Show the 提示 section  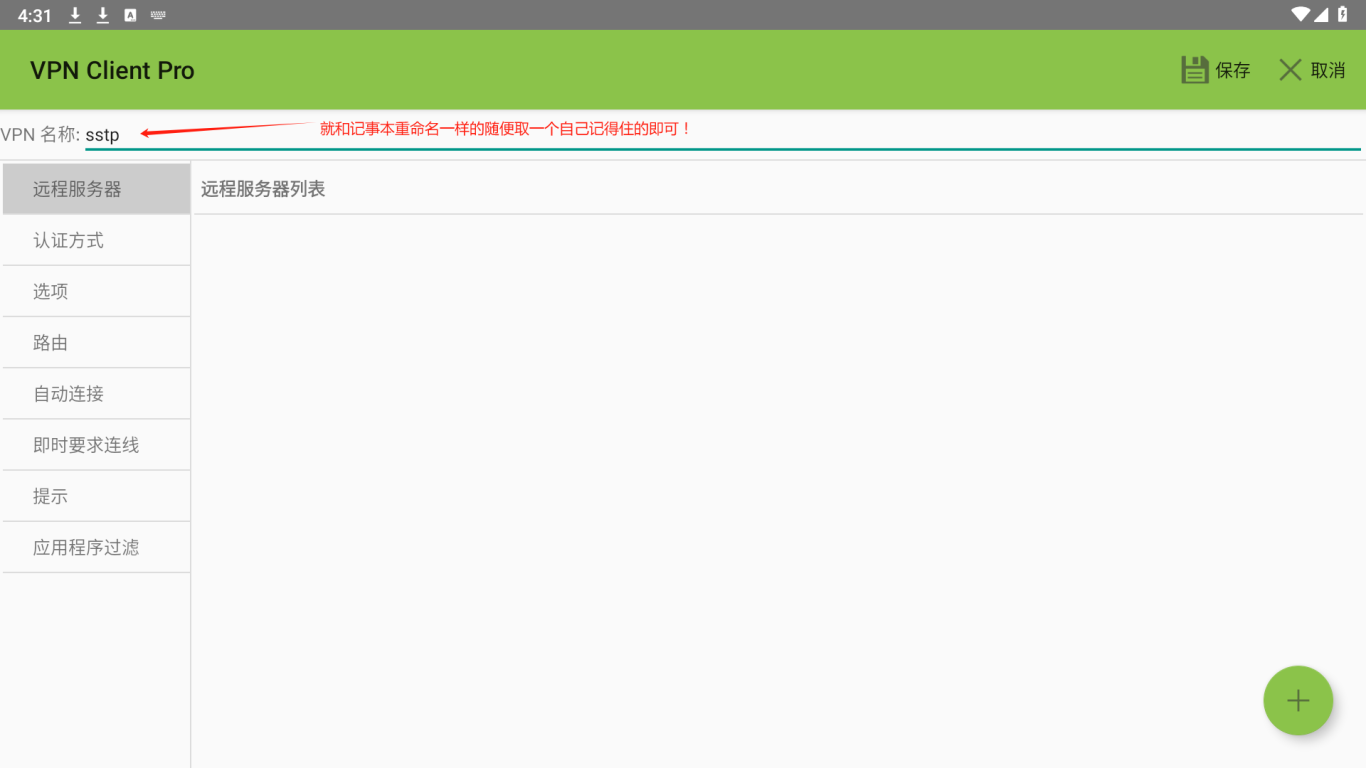click(x=96, y=496)
